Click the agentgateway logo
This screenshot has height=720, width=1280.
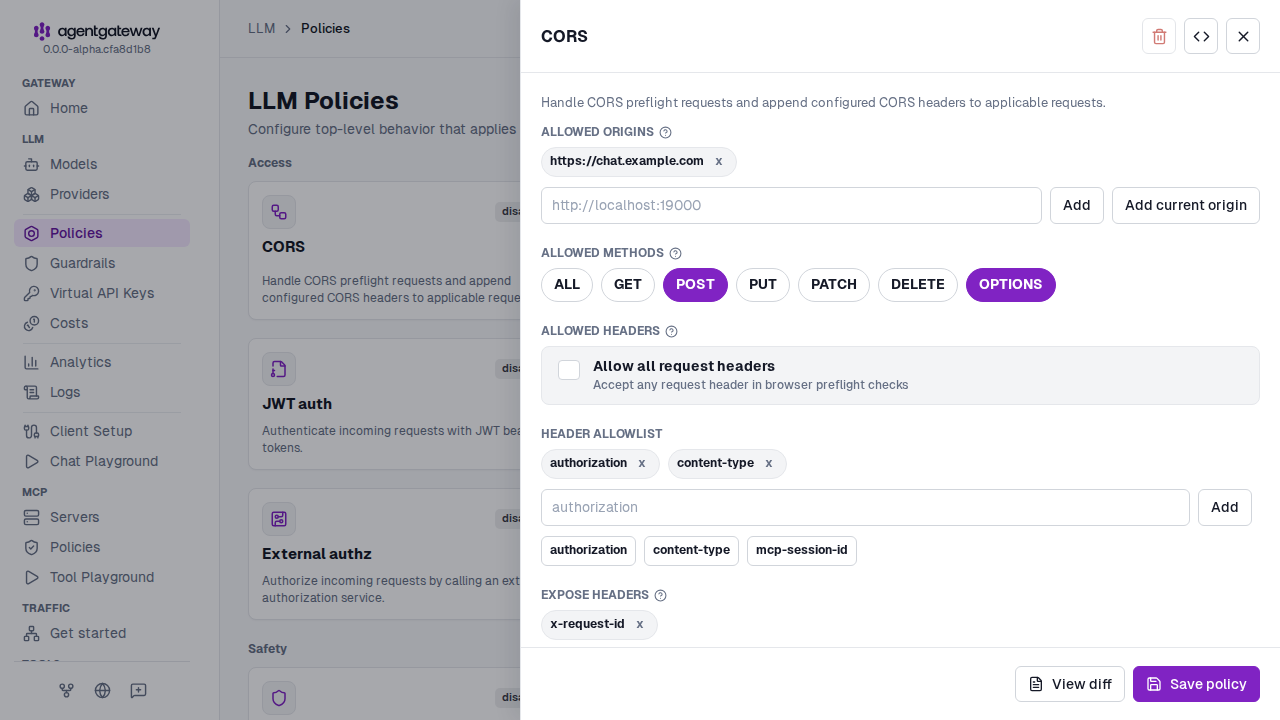pos(96,32)
